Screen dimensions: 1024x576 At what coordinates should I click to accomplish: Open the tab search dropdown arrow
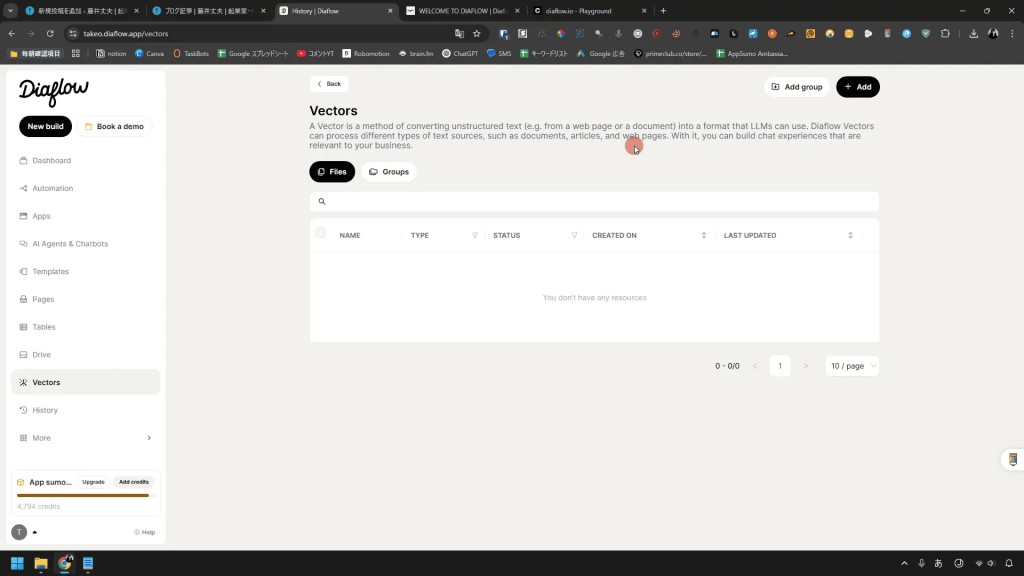10,11
